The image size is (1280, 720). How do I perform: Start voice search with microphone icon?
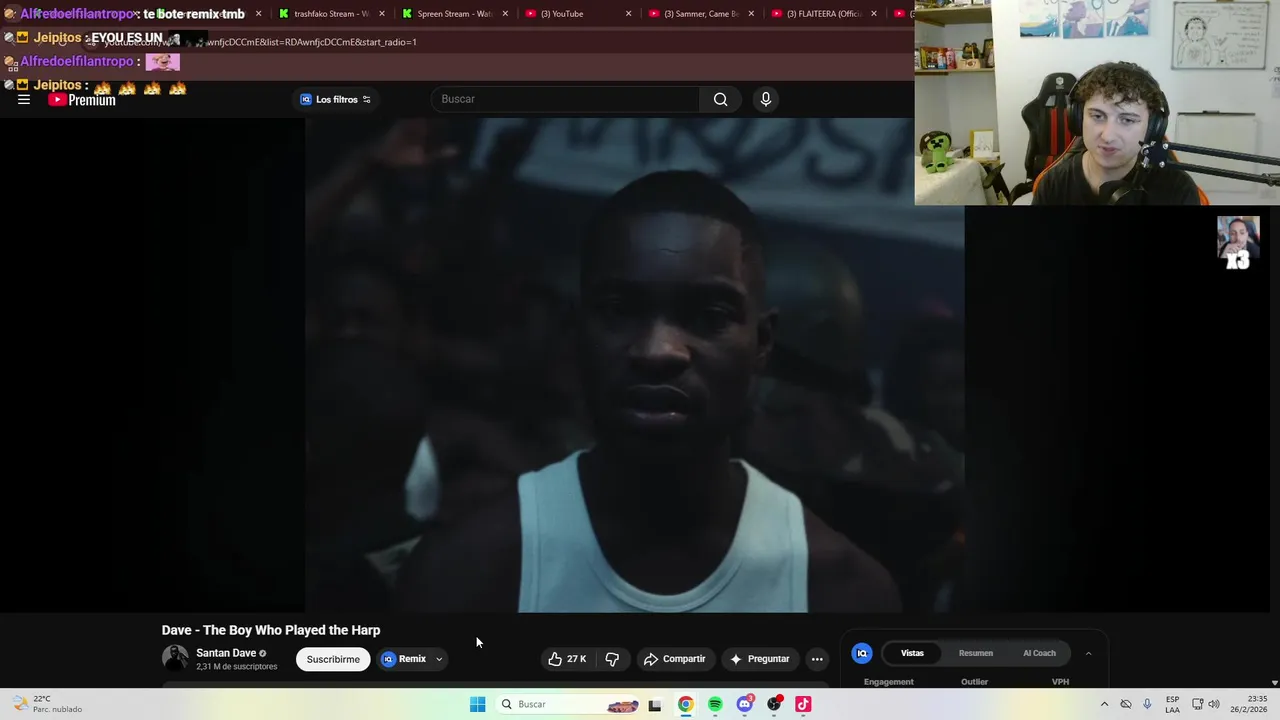[x=766, y=99]
